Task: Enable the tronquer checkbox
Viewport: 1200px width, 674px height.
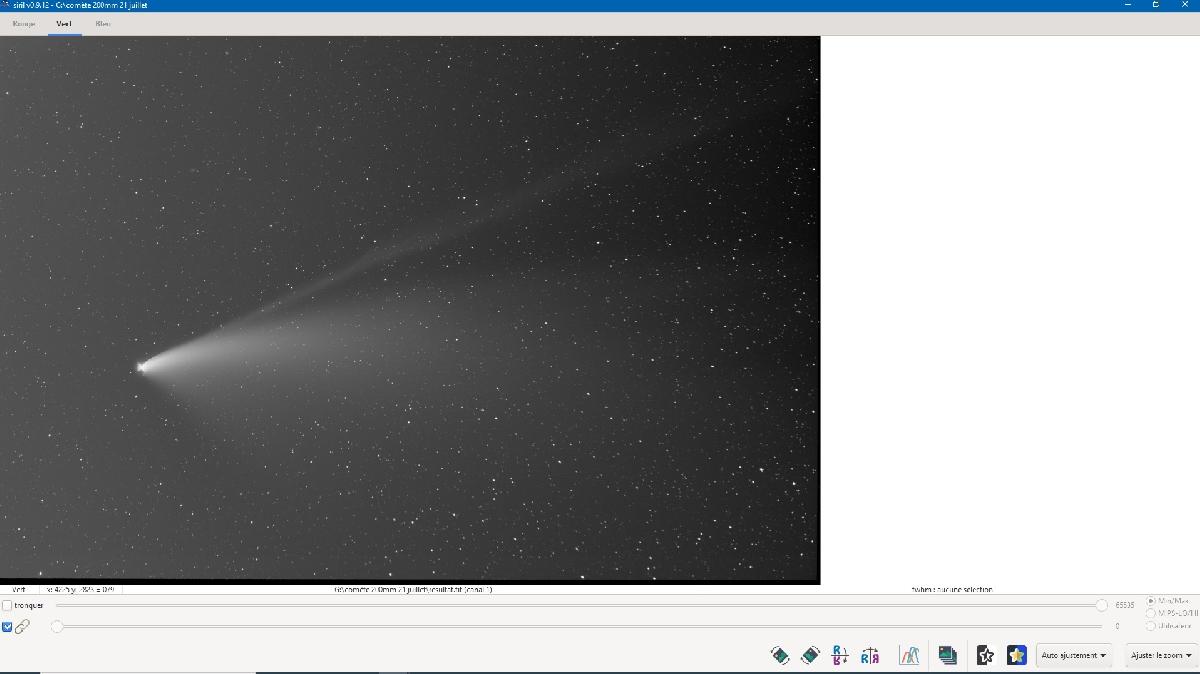Action: [x=7, y=605]
